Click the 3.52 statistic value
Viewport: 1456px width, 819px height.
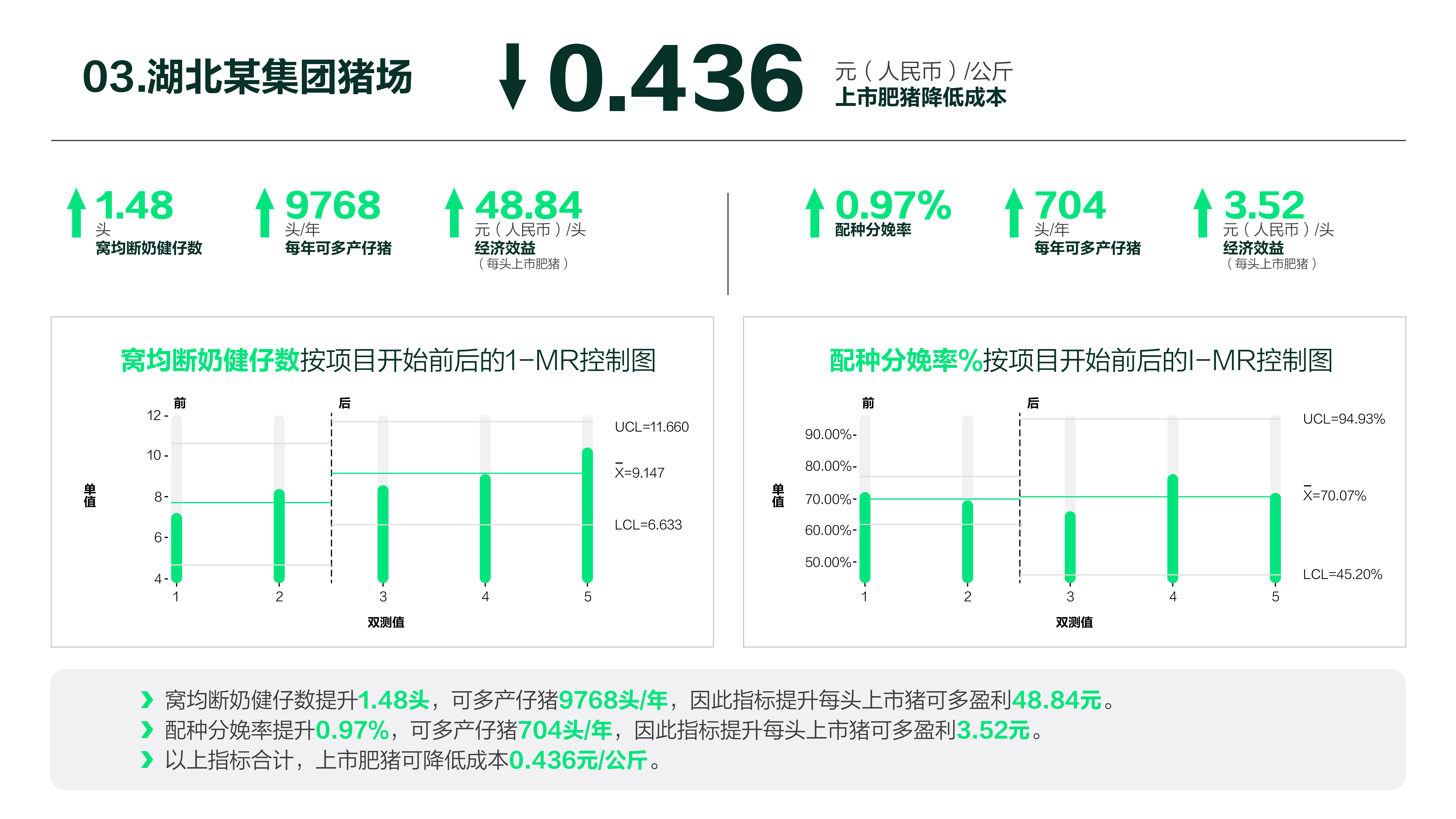click(x=1264, y=205)
